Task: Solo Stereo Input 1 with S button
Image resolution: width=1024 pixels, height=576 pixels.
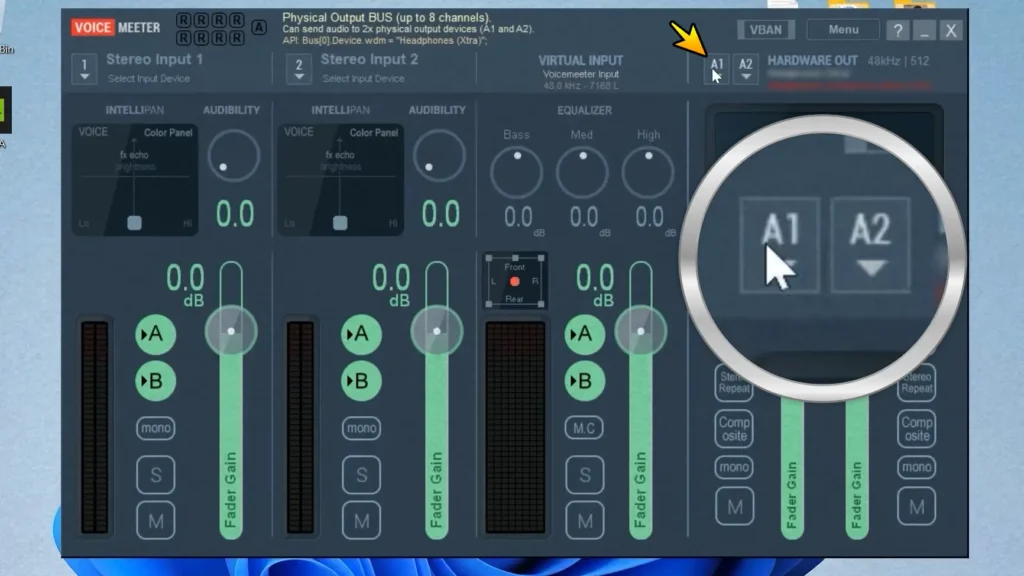Action: pyautogui.click(x=155, y=475)
